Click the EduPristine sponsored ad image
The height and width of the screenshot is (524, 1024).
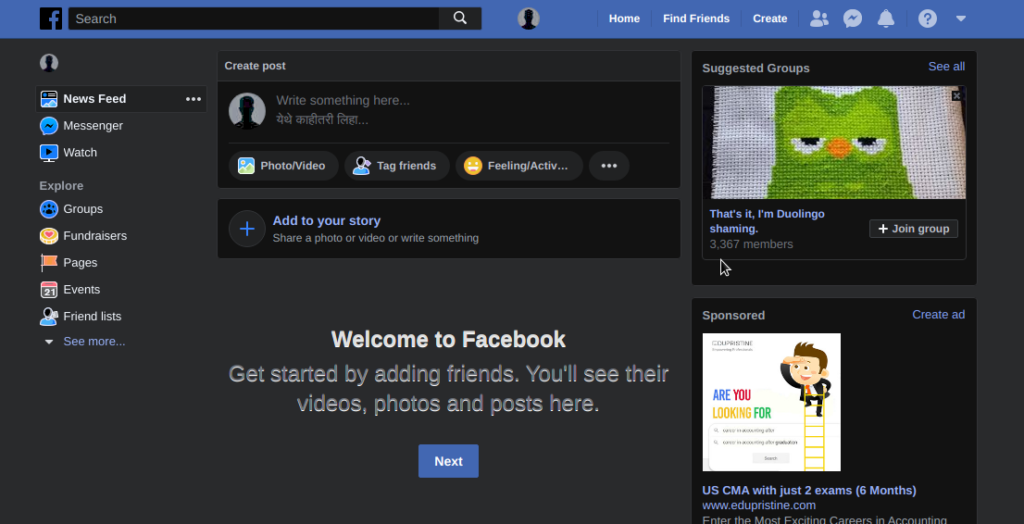pos(771,402)
